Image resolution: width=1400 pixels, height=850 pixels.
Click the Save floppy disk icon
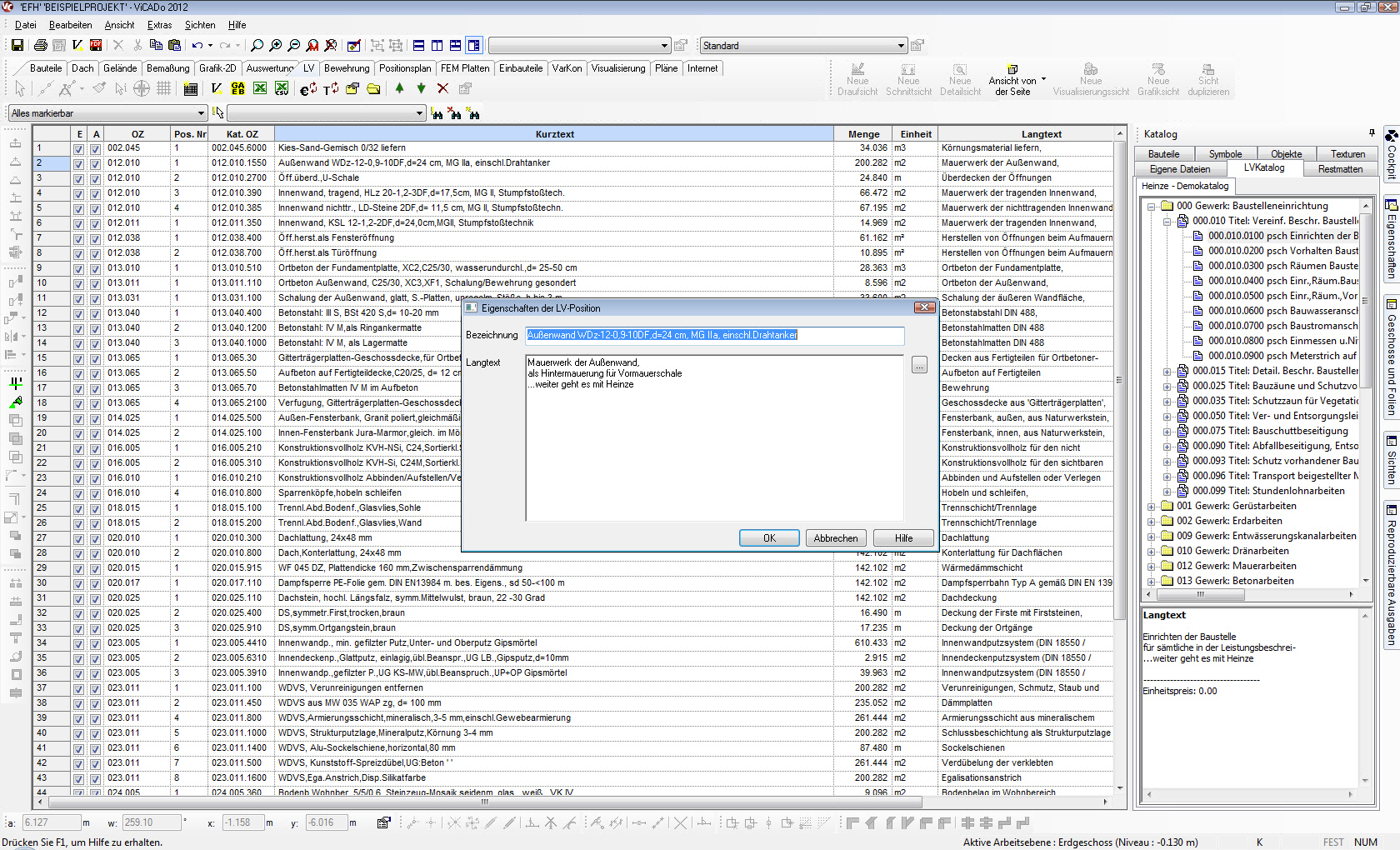[x=17, y=45]
